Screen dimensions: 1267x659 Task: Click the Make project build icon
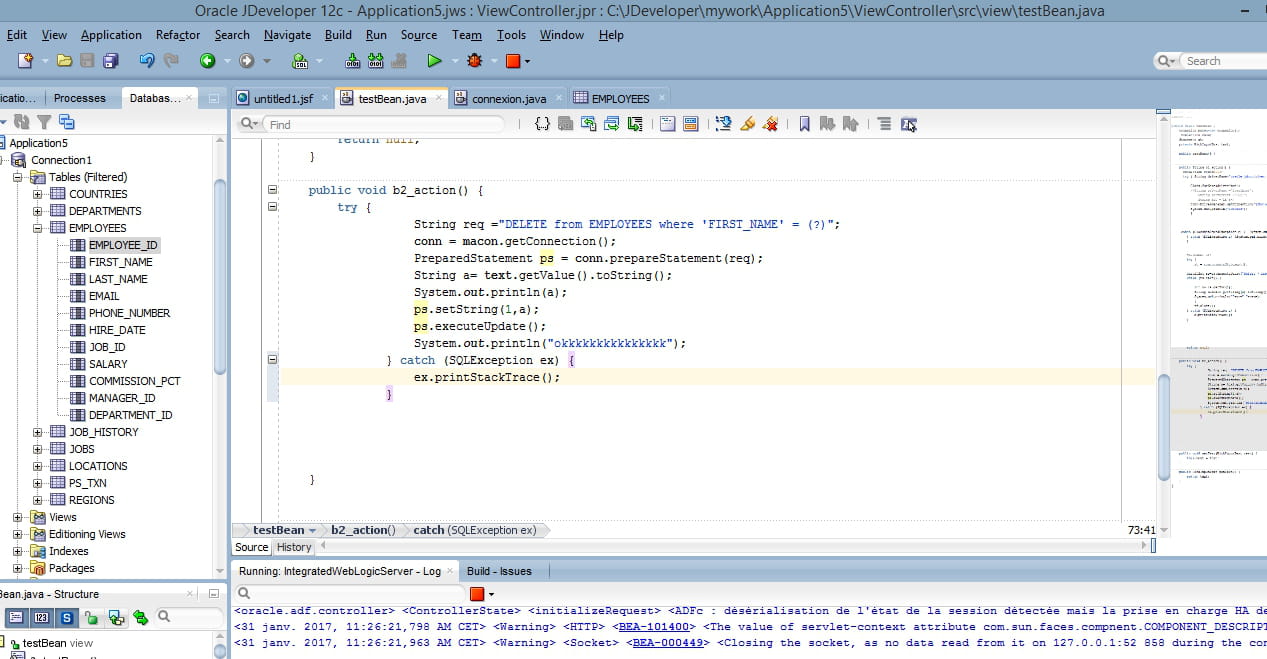tap(352, 61)
